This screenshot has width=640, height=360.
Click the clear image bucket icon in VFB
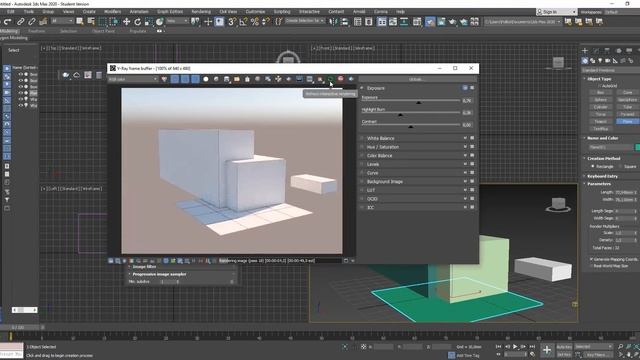(247, 79)
